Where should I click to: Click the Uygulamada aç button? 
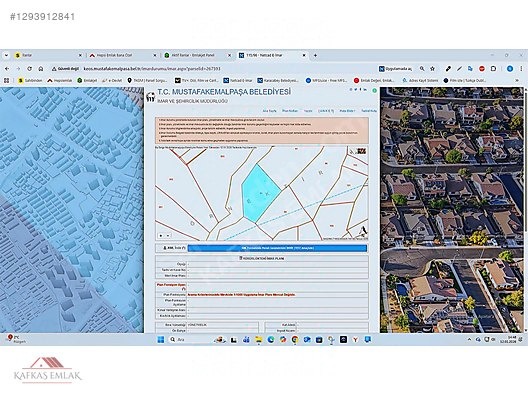click(395, 69)
